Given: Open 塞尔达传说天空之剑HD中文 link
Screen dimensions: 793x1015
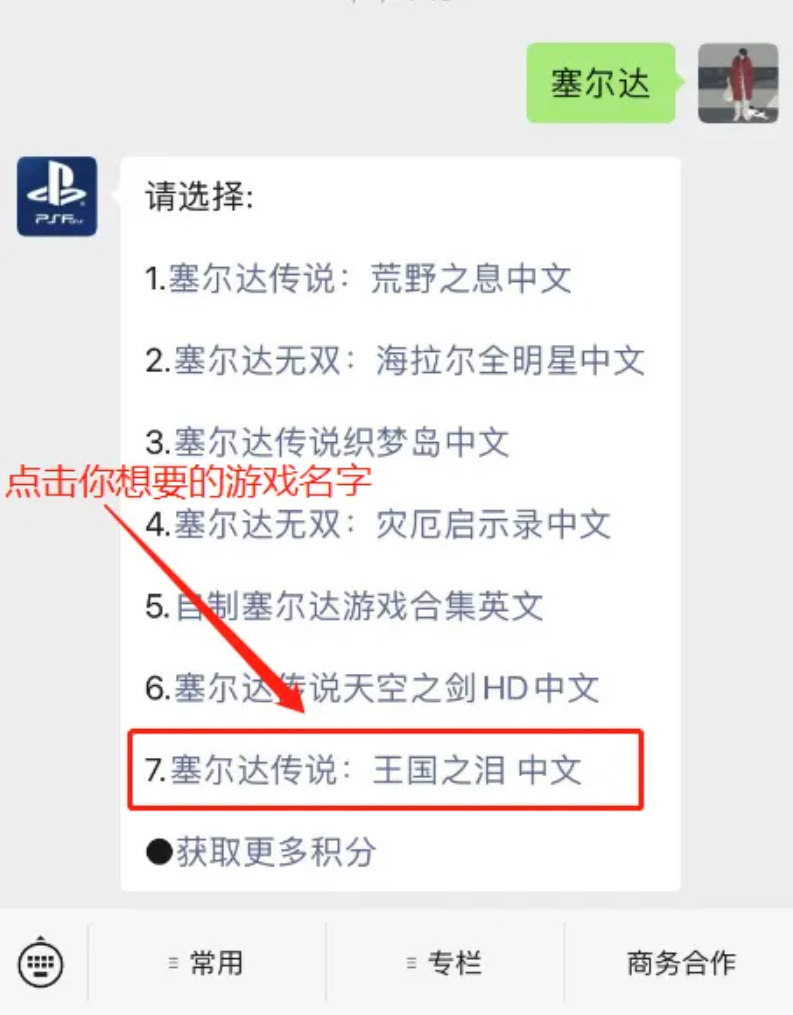Looking at the screenshot, I should click(x=386, y=687).
